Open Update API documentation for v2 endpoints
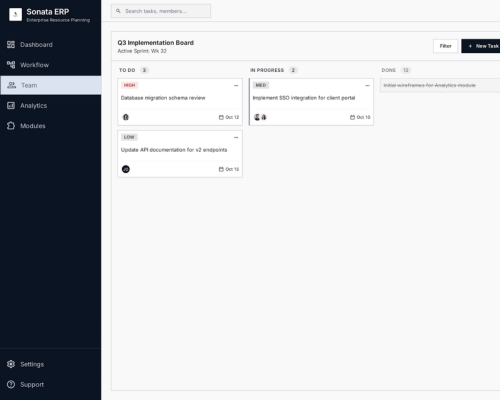 click(x=180, y=154)
